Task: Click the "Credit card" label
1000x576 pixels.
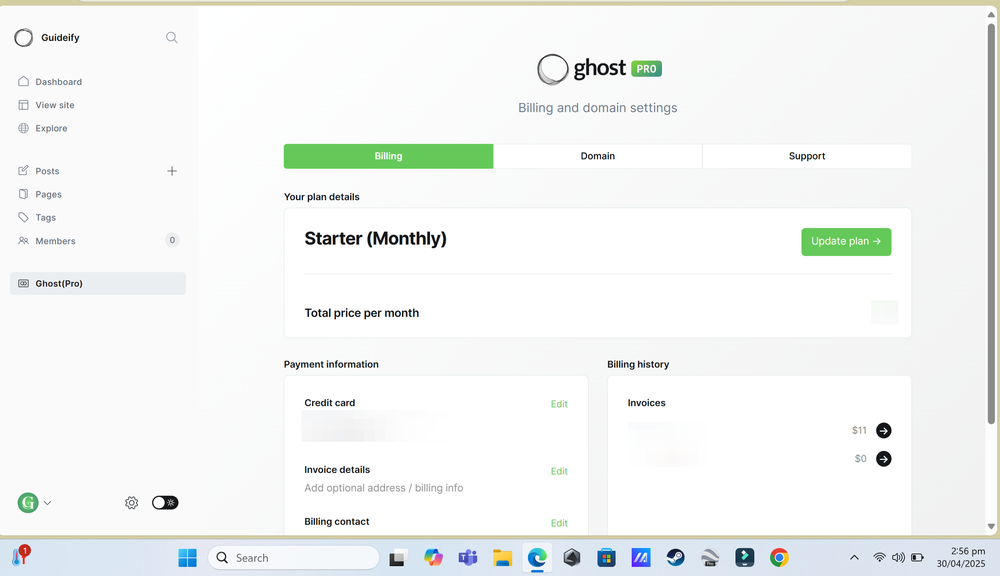Action: pos(330,403)
